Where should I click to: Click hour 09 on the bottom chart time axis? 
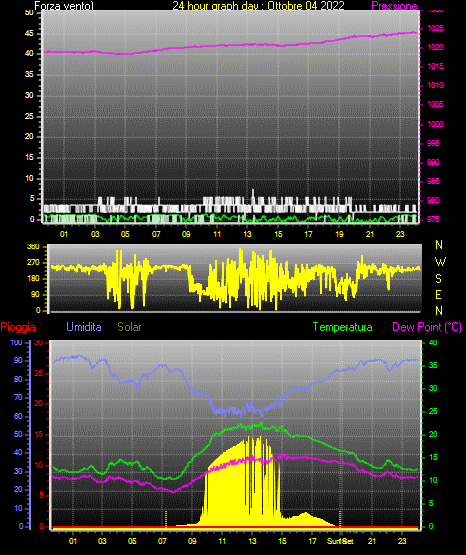192,541
